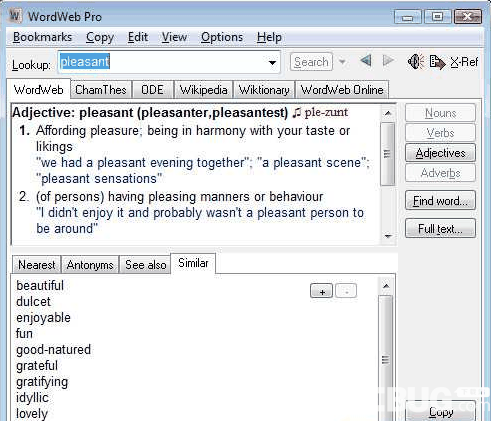Click the WordWeb Pro app icon in title bar

(16, 16)
